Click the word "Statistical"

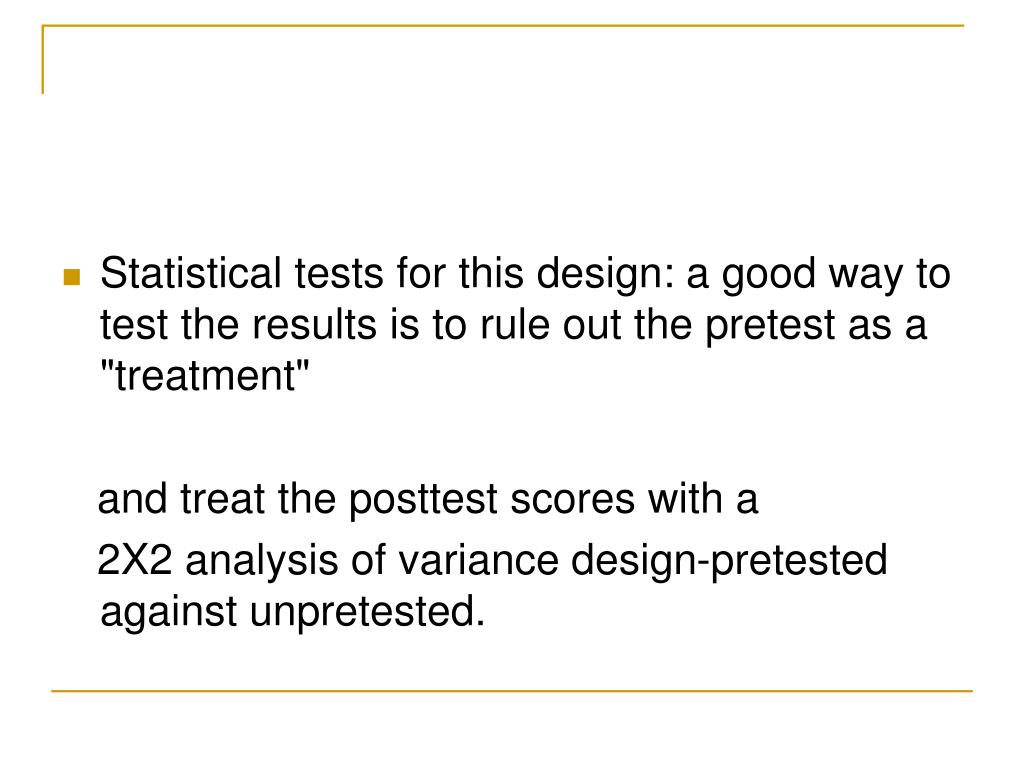tap(191, 273)
